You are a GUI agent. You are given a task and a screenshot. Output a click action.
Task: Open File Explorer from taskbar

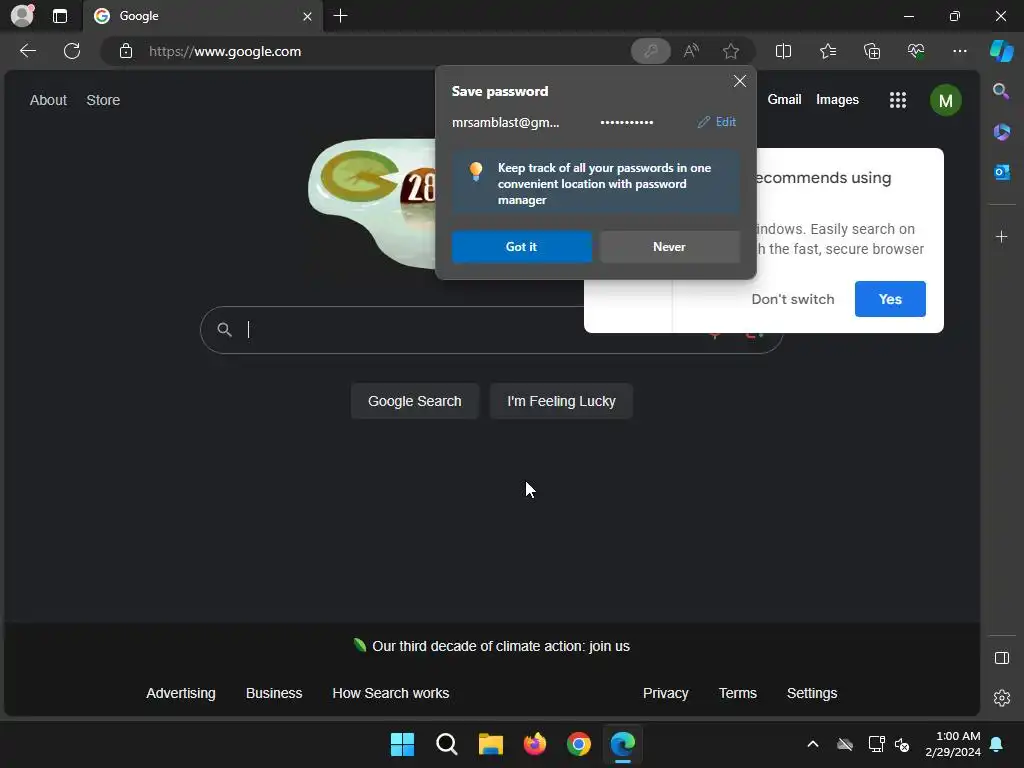(x=490, y=744)
